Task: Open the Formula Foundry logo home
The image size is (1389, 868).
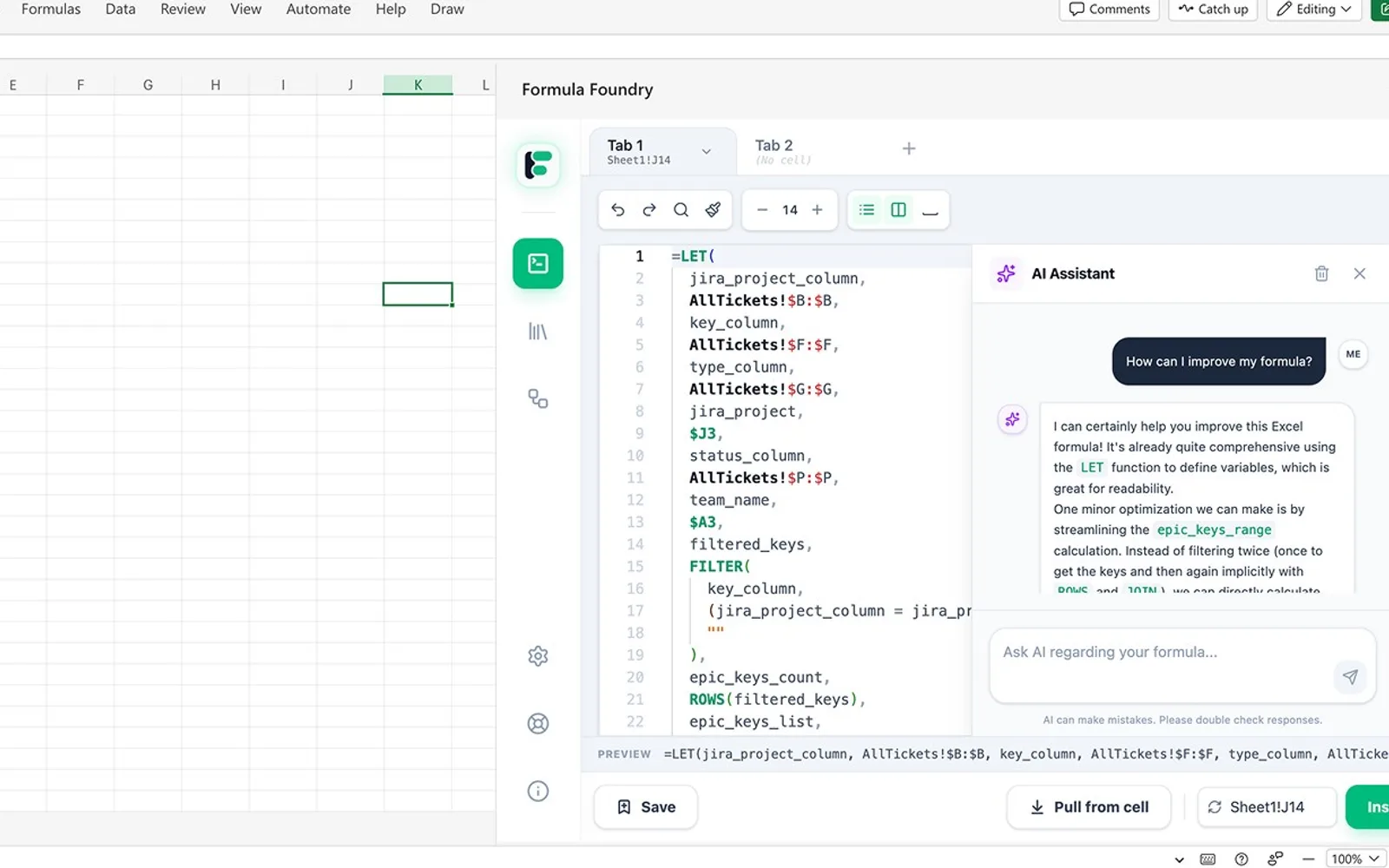Action: (x=537, y=164)
